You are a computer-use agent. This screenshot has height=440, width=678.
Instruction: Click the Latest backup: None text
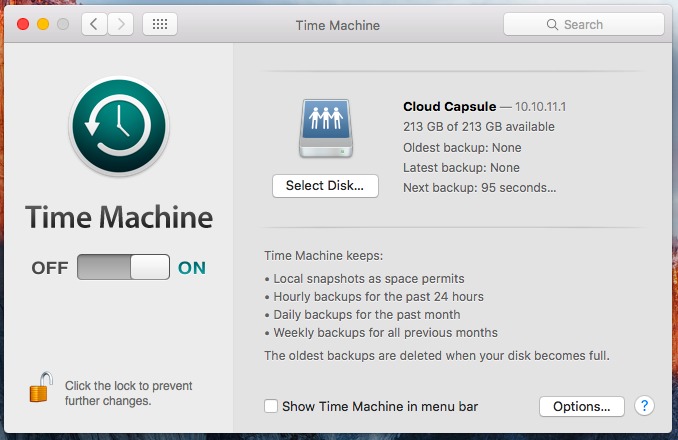click(461, 168)
